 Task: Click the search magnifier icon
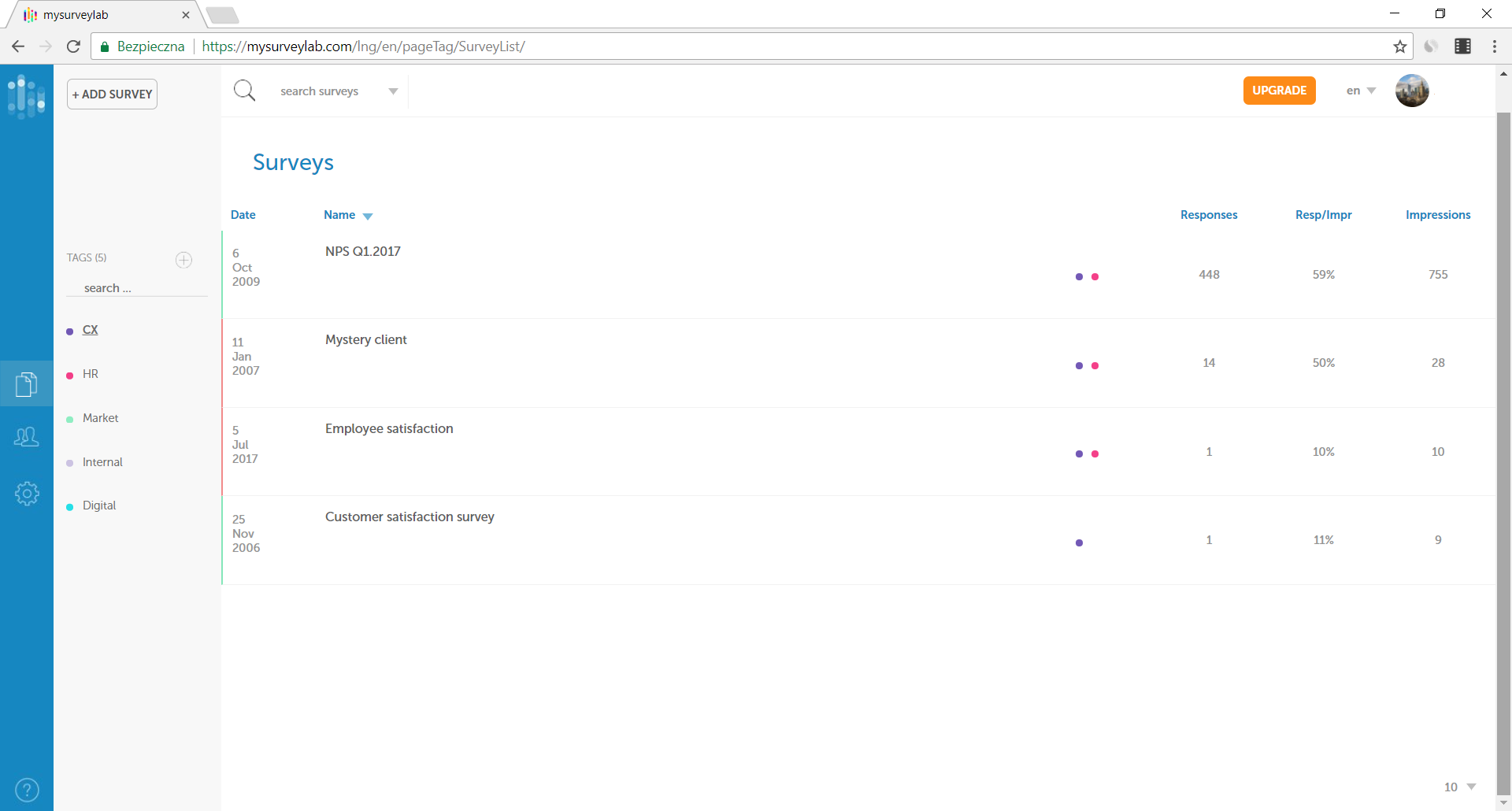coord(245,91)
